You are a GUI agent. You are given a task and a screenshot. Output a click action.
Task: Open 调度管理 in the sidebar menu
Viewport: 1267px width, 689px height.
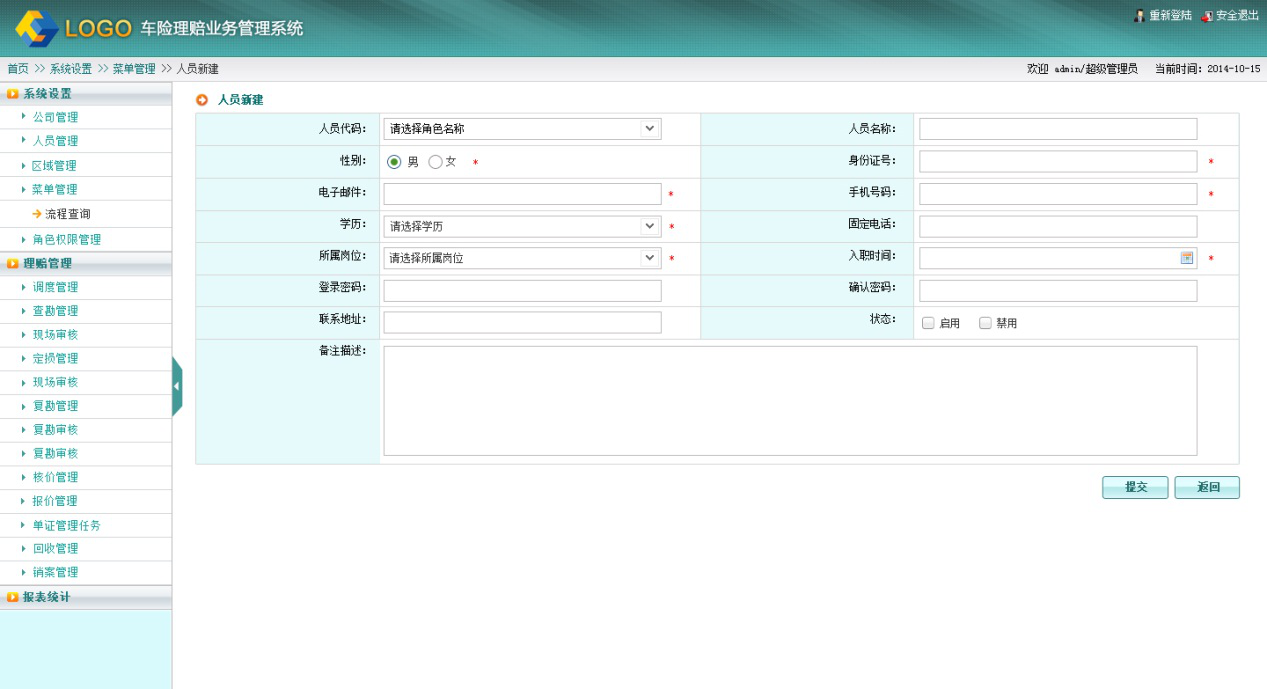55,287
